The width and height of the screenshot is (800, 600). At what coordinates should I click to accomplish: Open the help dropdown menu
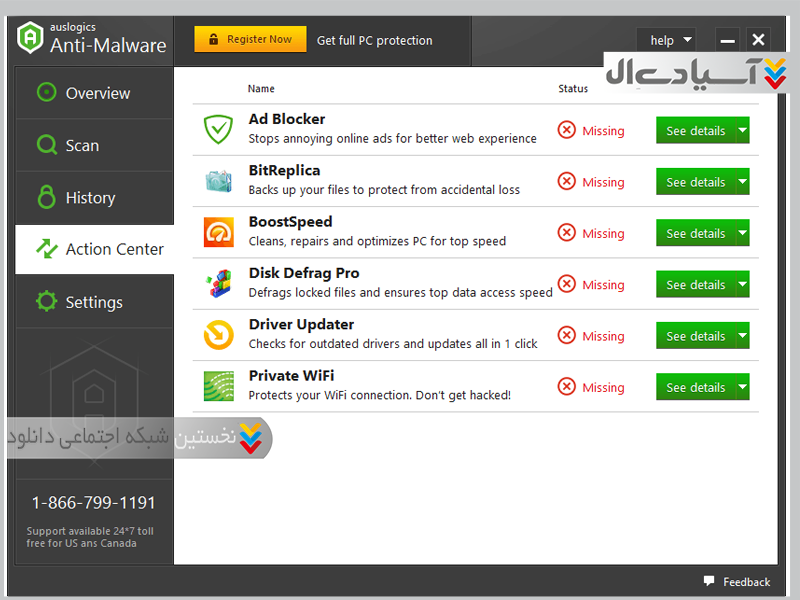click(666, 40)
